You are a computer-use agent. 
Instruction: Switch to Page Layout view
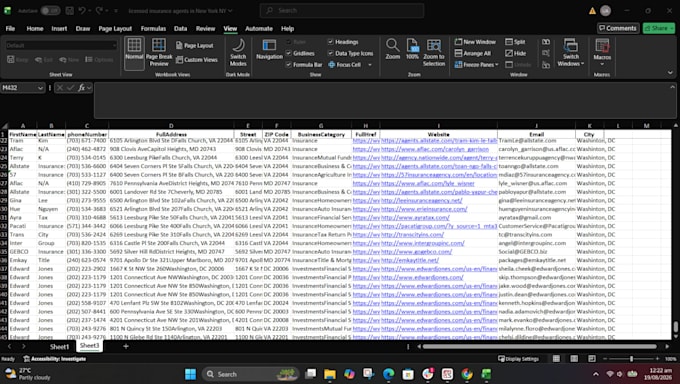tap(195, 46)
